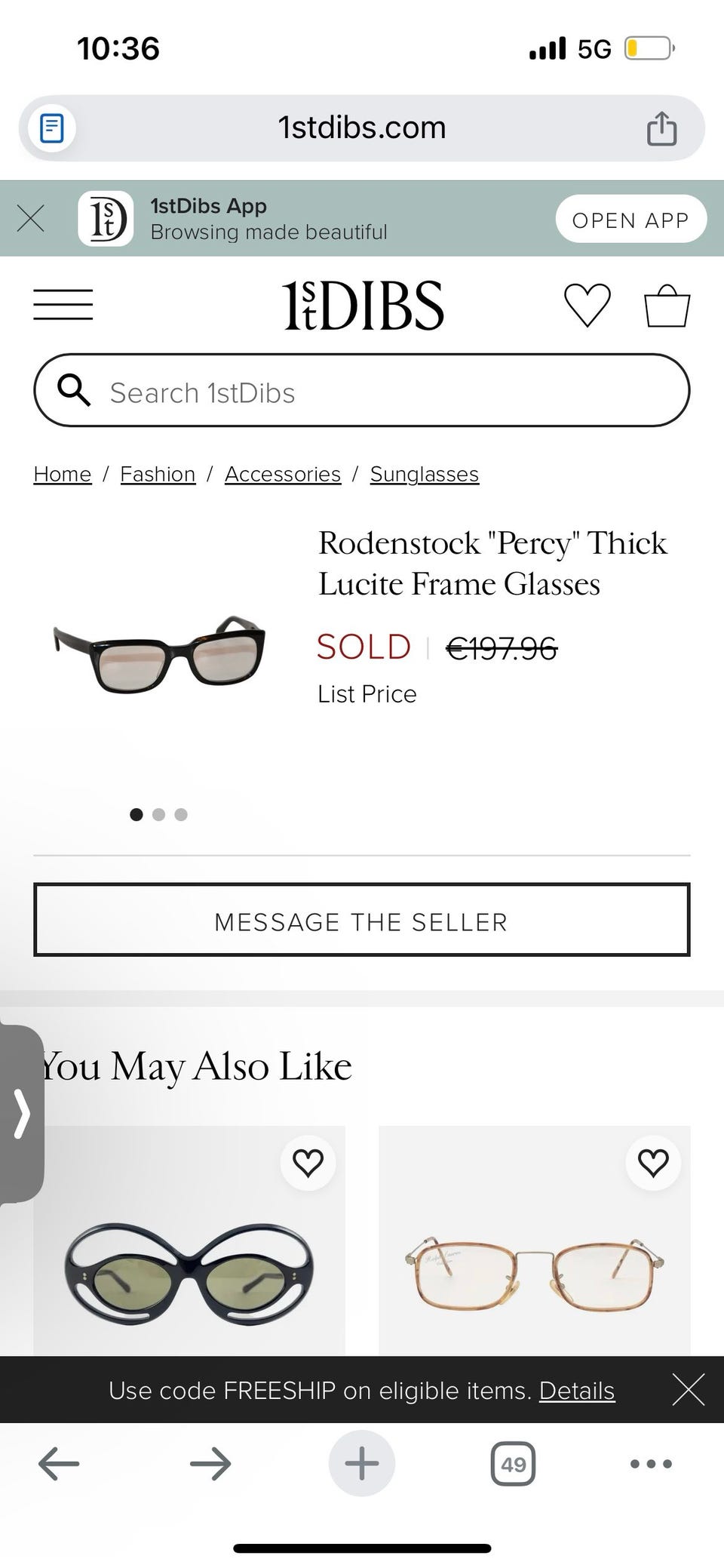Open reader mode page icon
Viewport: 724px width, 1568px height.
point(51,128)
